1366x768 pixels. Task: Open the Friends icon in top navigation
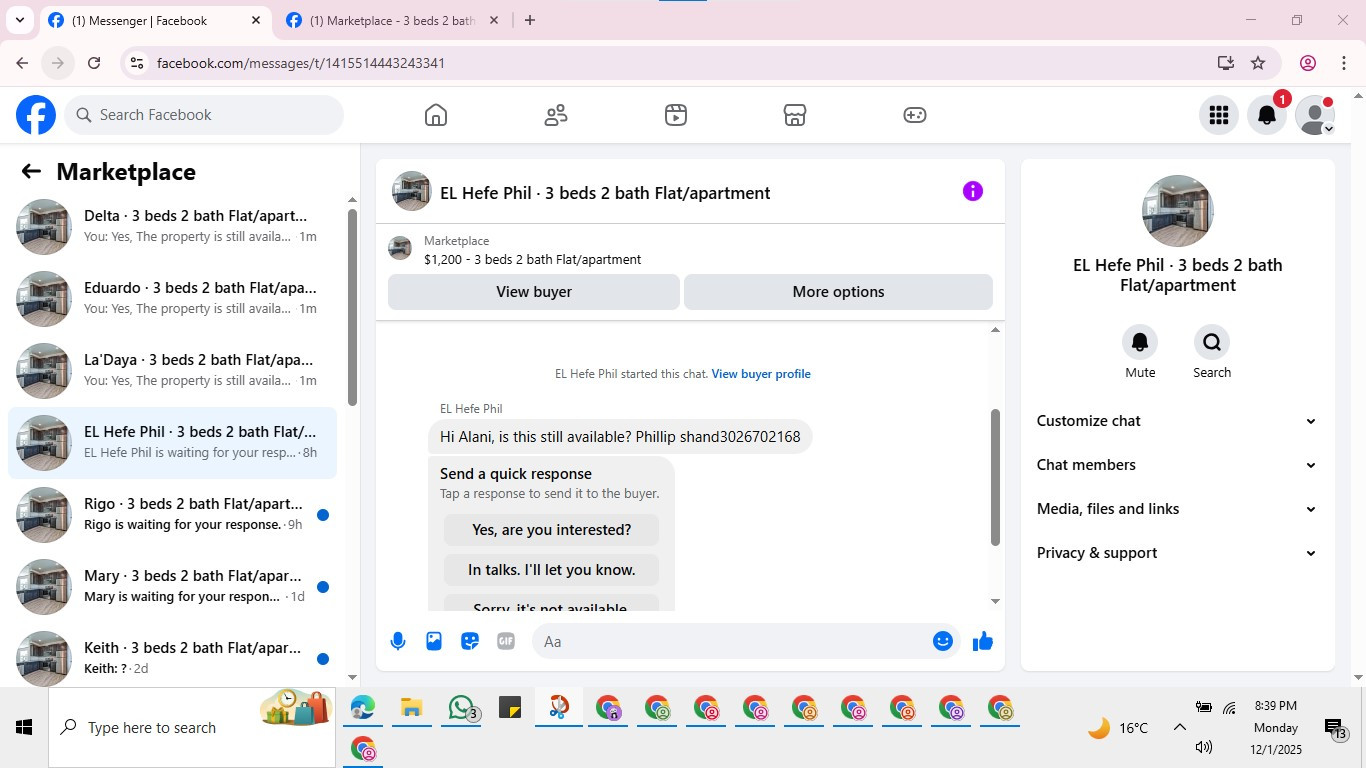556,115
